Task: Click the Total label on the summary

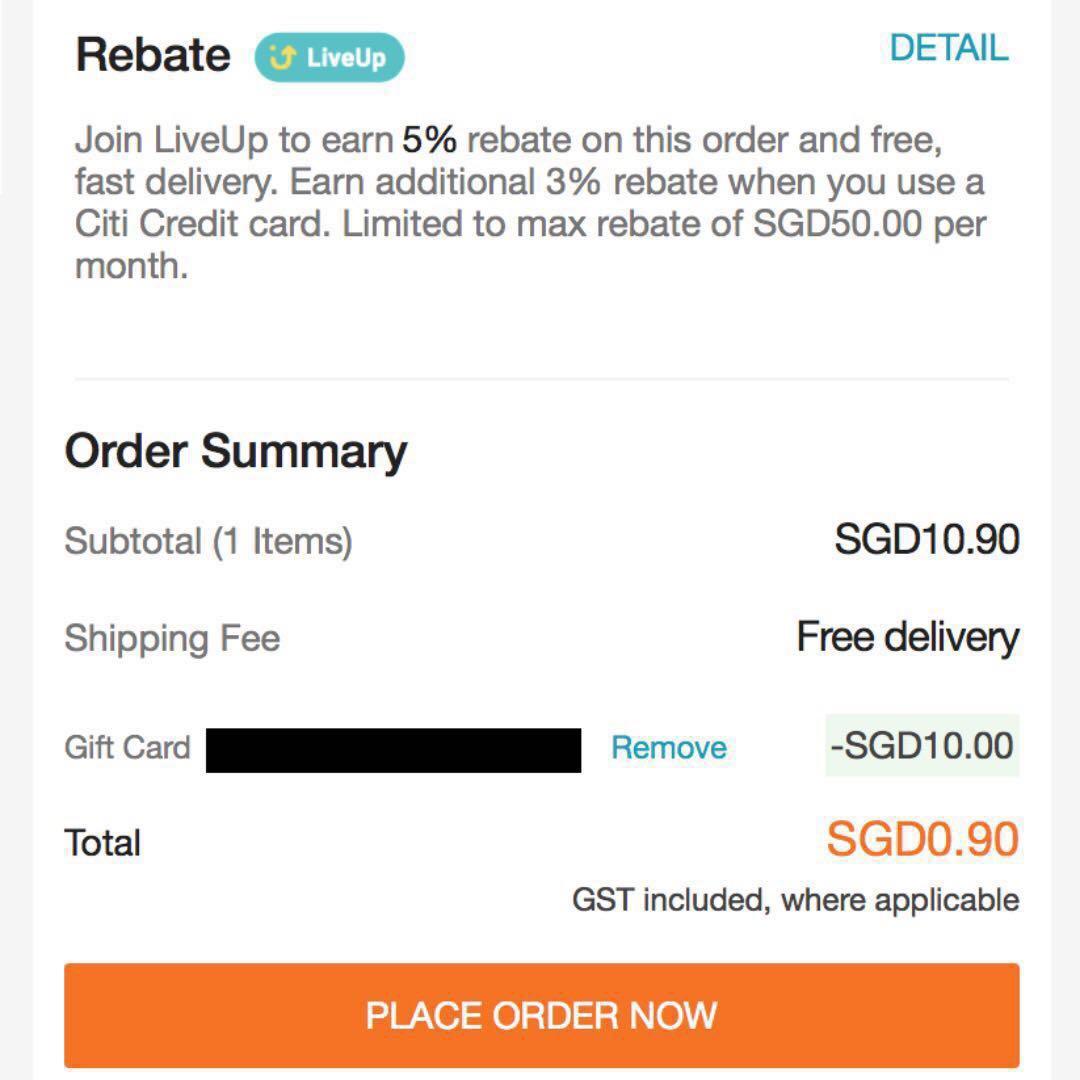Action: click(x=101, y=841)
